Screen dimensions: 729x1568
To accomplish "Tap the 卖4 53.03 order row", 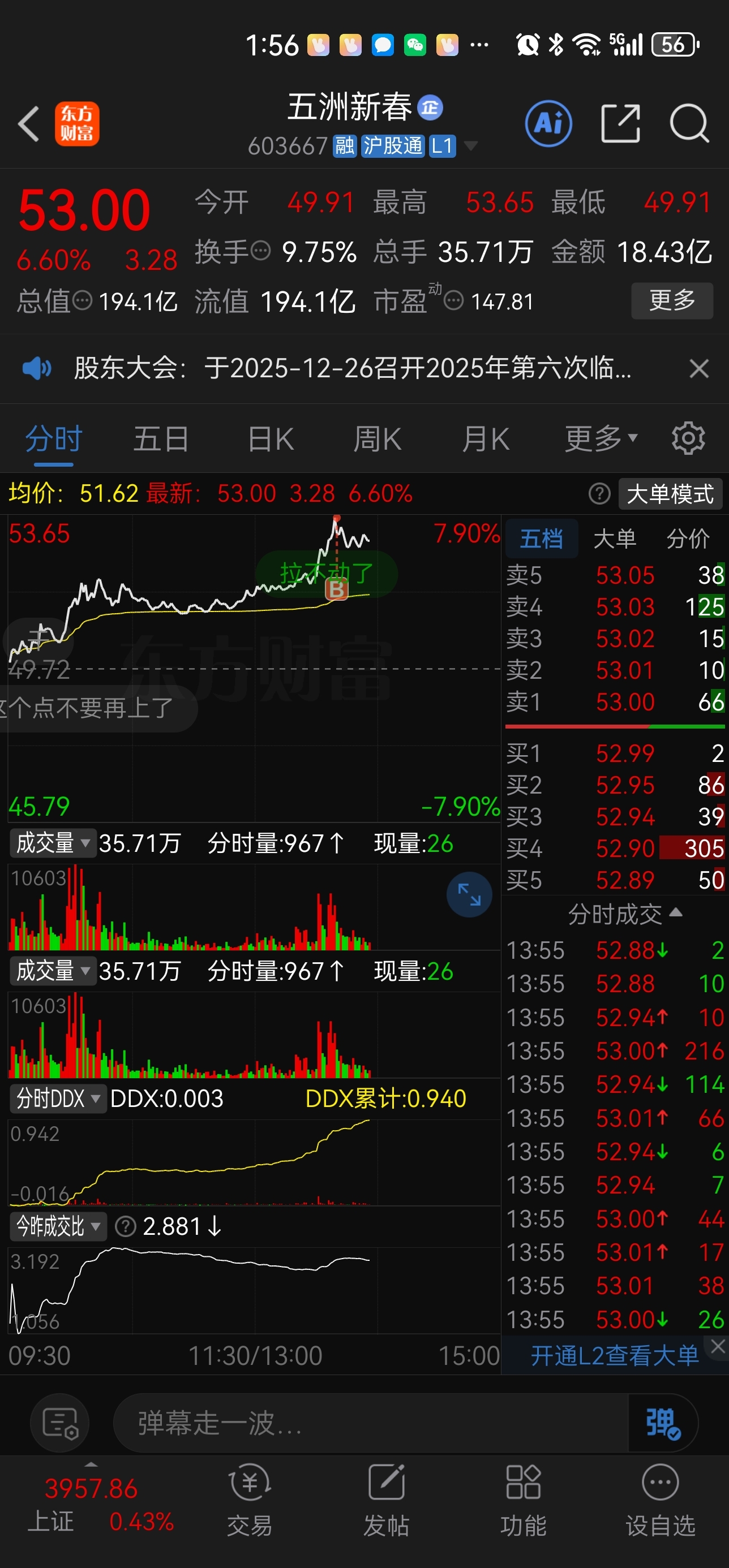I will [x=615, y=607].
